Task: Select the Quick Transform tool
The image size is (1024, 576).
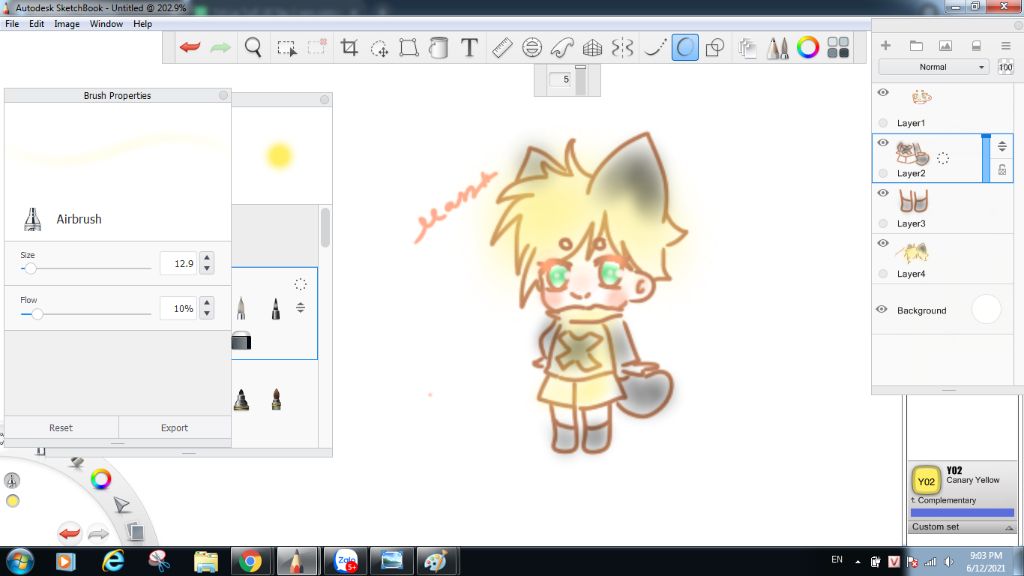Action: [379, 48]
